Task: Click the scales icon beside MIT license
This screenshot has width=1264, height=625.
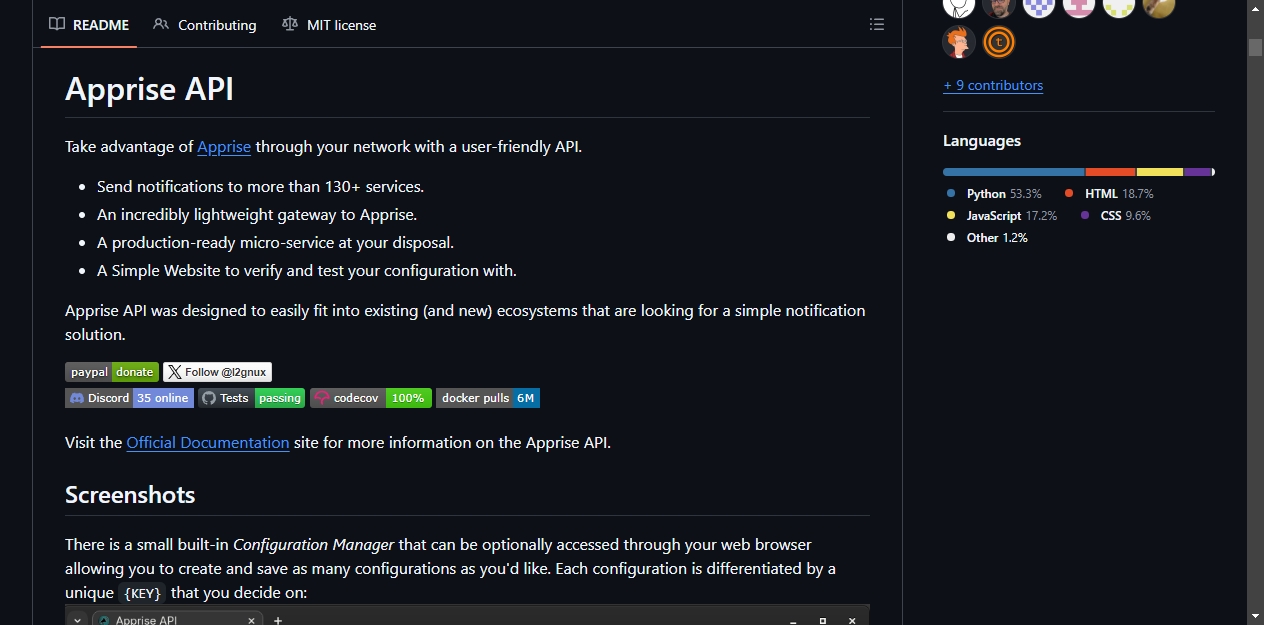Action: pyautogui.click(x=290, y=25)
